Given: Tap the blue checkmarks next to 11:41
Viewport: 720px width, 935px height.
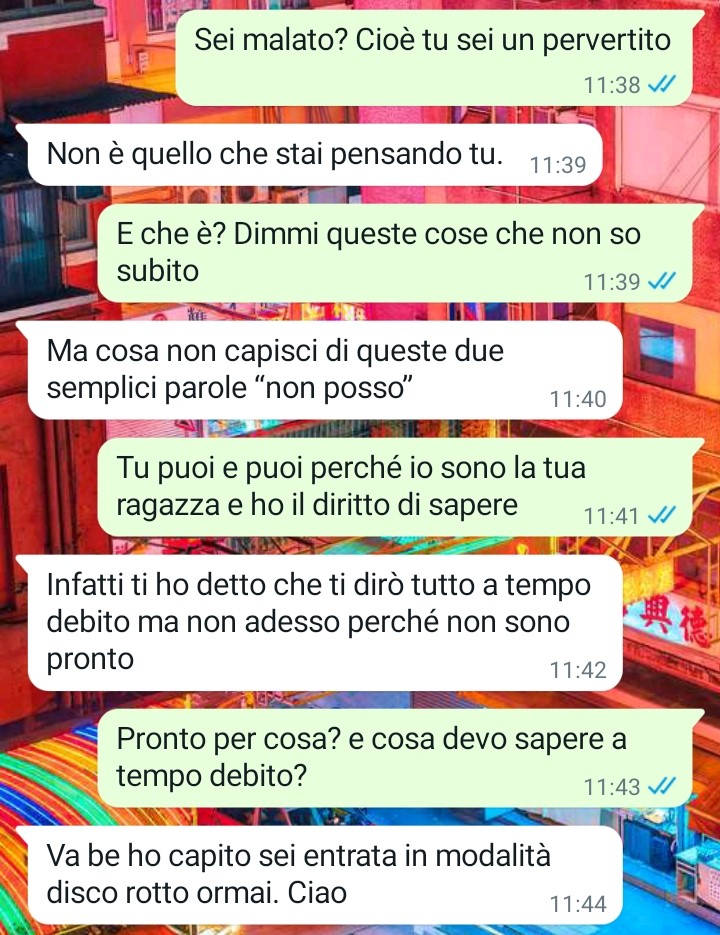Looking at the screenshot, I should 662,515.
